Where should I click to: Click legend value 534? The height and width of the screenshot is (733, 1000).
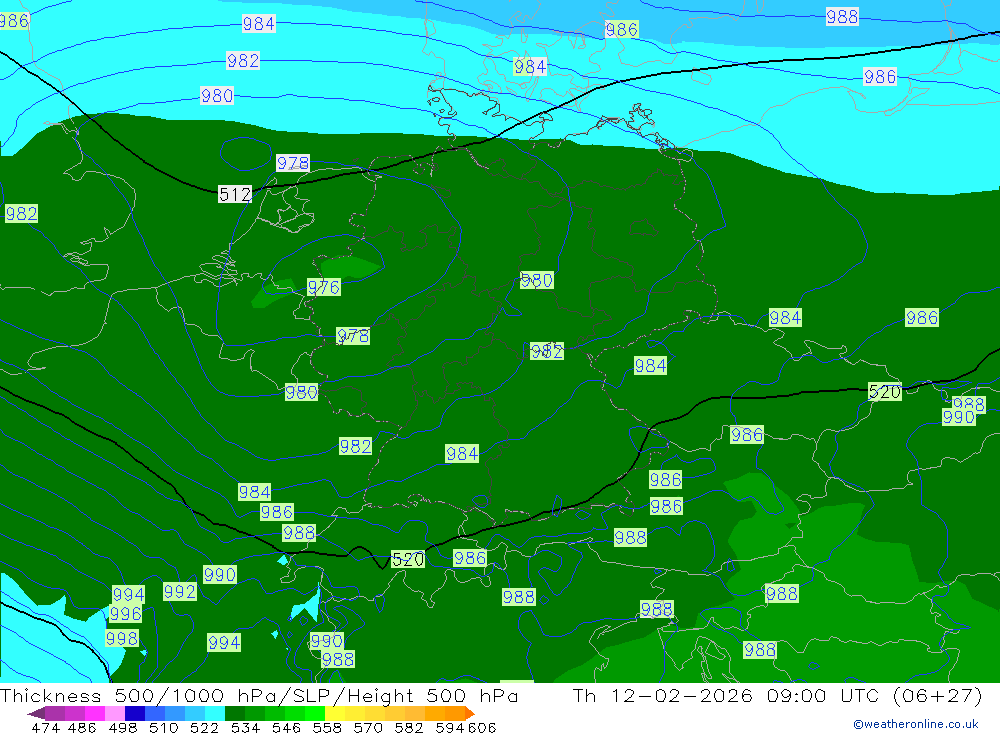[x=245, y=727]
